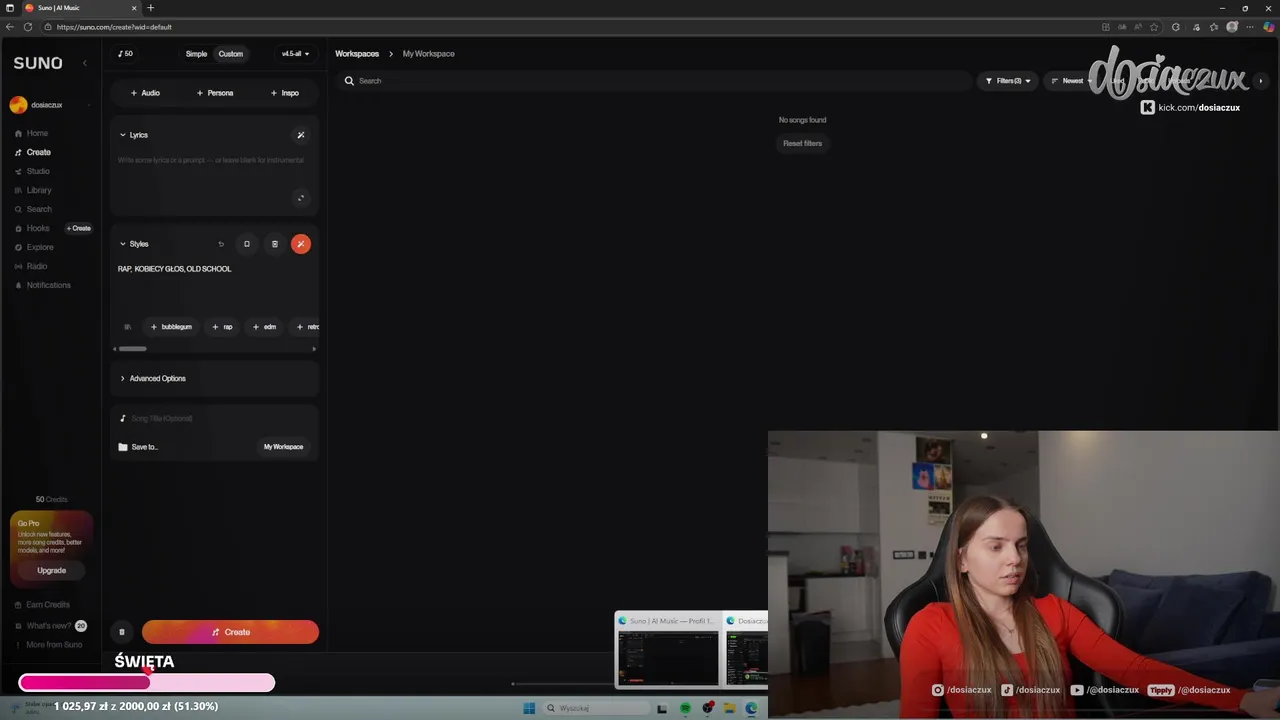
Task: Click the browser refresh icon
Action: [27, 27]
